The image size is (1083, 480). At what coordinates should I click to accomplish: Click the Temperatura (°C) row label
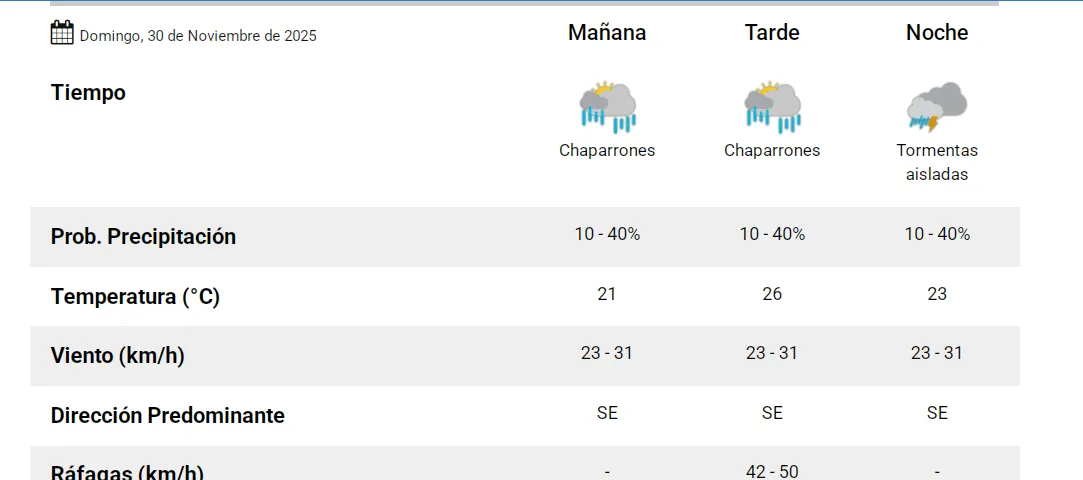click(x=135, y=297)
